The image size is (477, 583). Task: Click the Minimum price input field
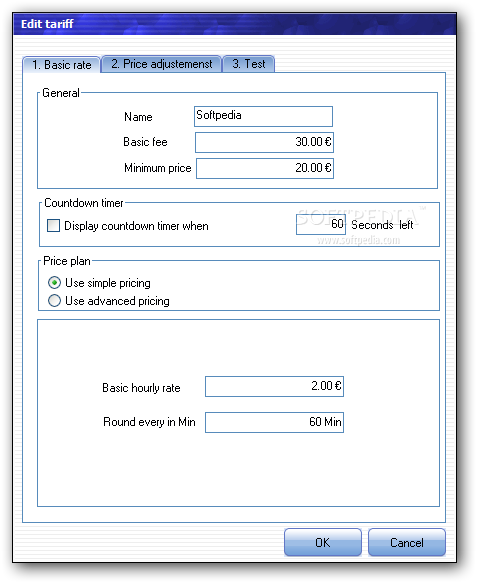(265, 168)
